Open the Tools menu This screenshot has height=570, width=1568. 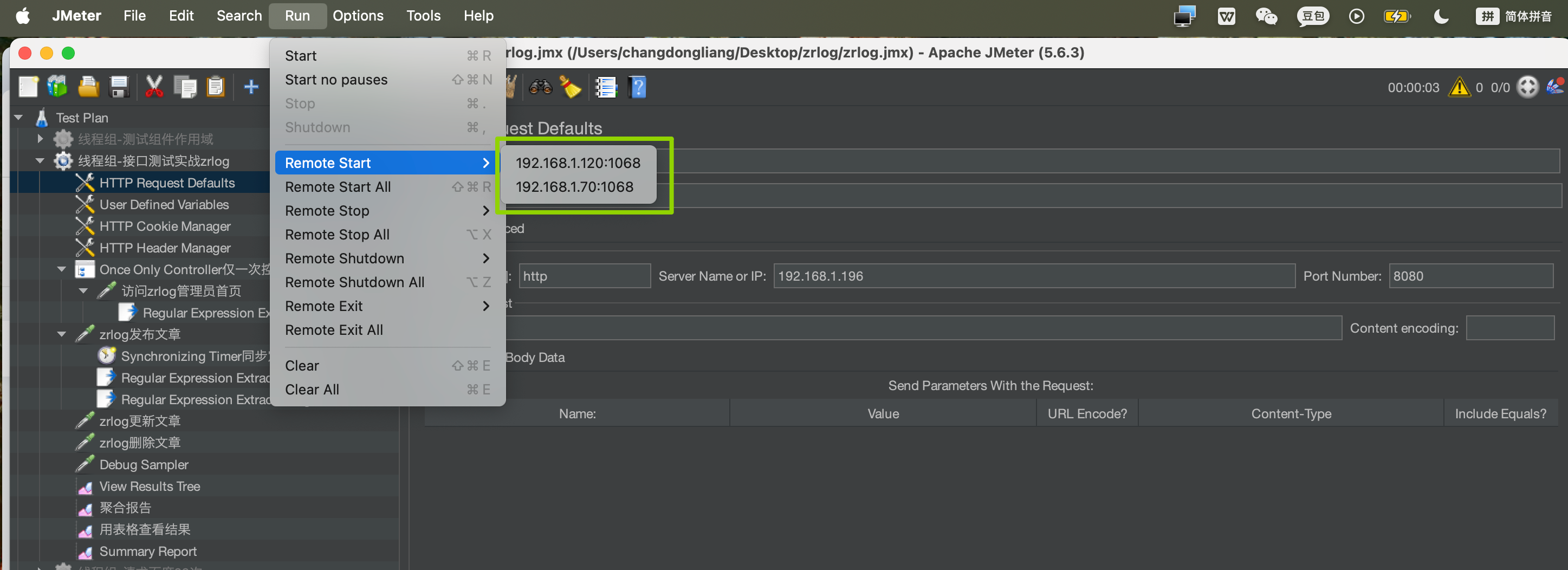[423, 16]
